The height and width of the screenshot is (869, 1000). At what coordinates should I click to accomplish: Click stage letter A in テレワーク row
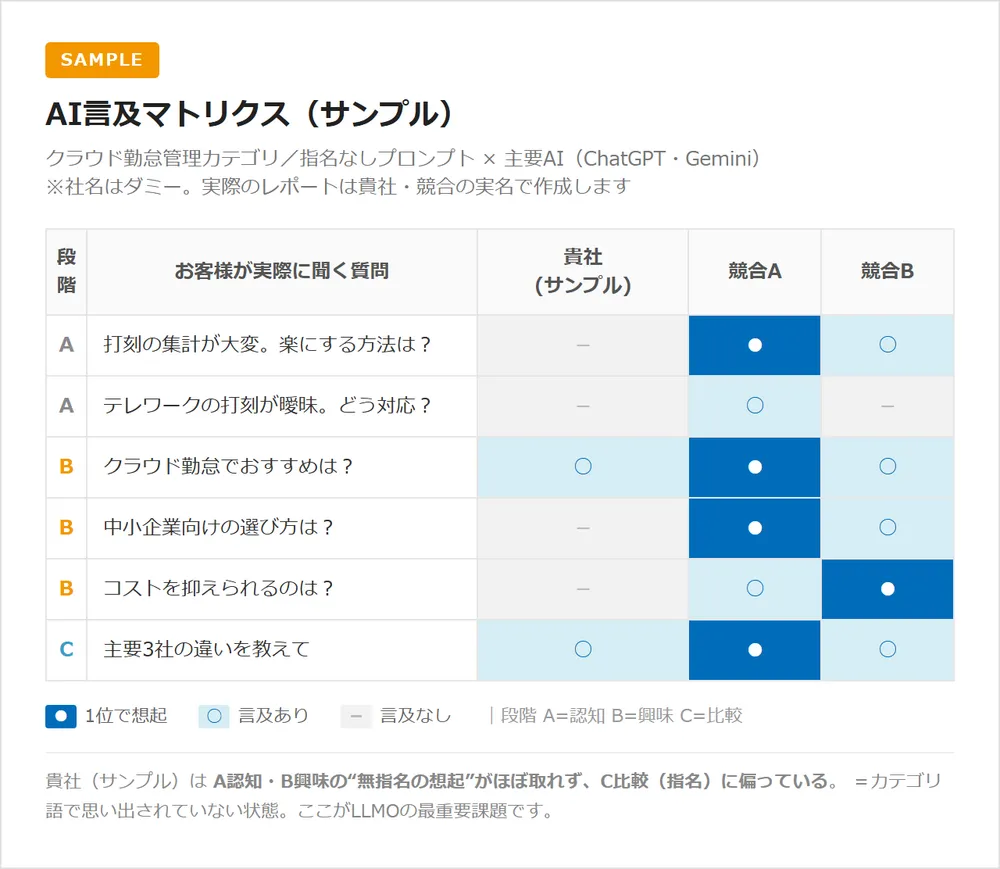66,405
